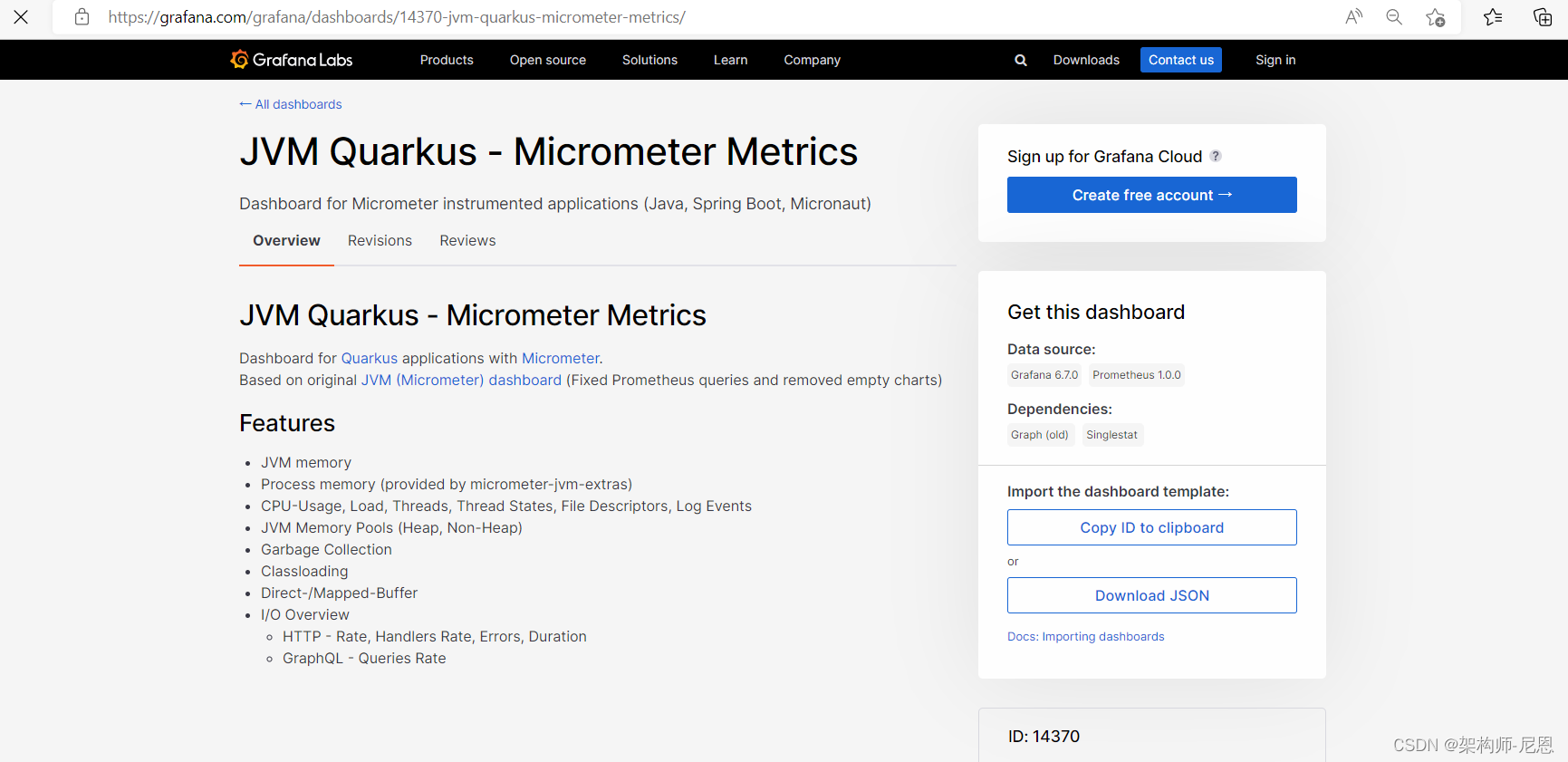
Task: Open the Products menu
Action: [x=447, y=60]
